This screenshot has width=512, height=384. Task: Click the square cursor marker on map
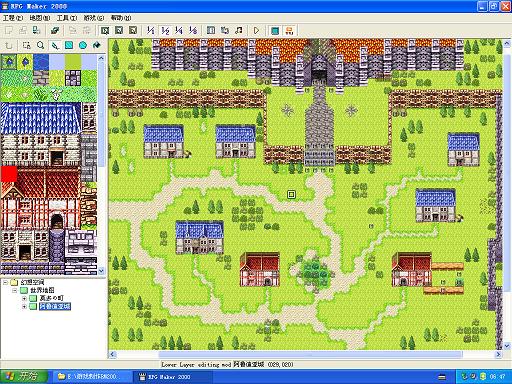point(291,194)
